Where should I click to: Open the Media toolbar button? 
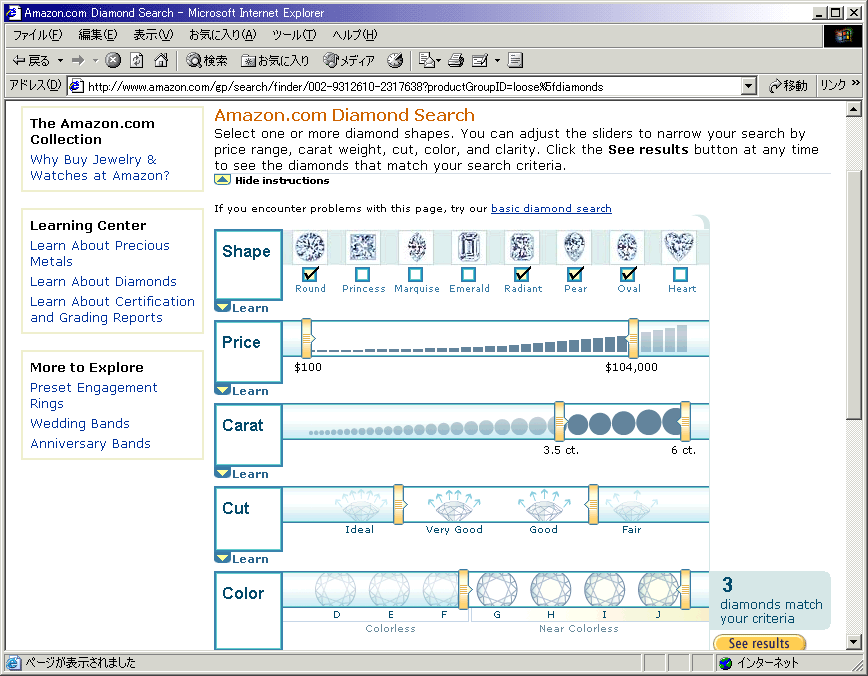pyautogui.click(x=349, y=60)
